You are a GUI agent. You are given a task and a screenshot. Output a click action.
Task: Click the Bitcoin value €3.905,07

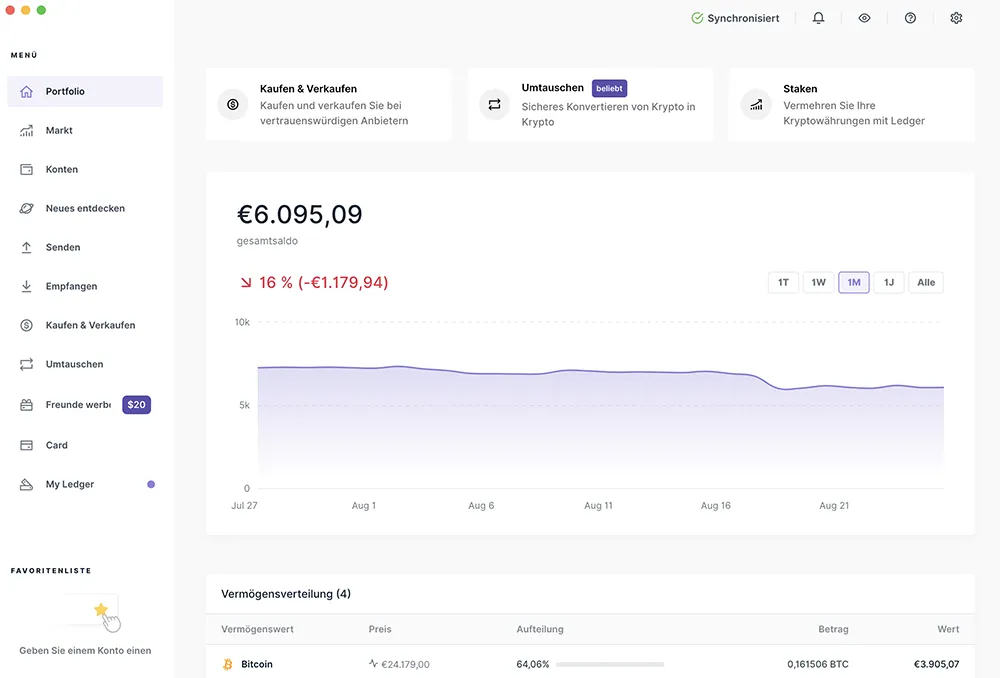tap(936, 664)
